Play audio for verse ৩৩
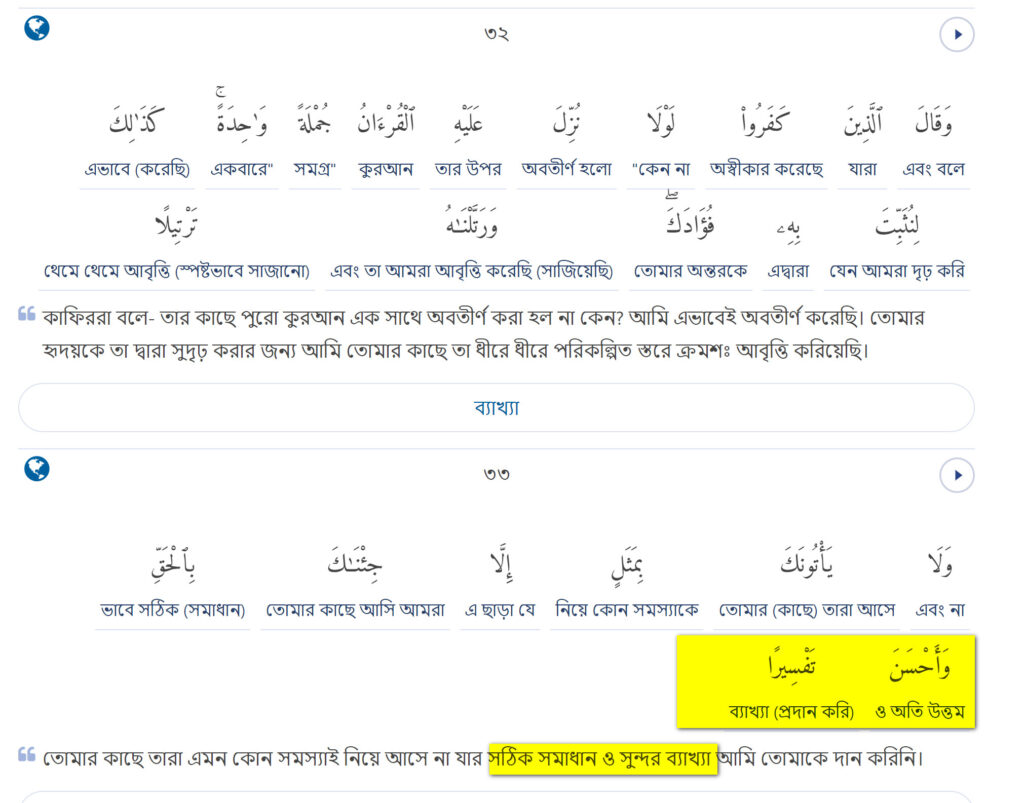 956,475
